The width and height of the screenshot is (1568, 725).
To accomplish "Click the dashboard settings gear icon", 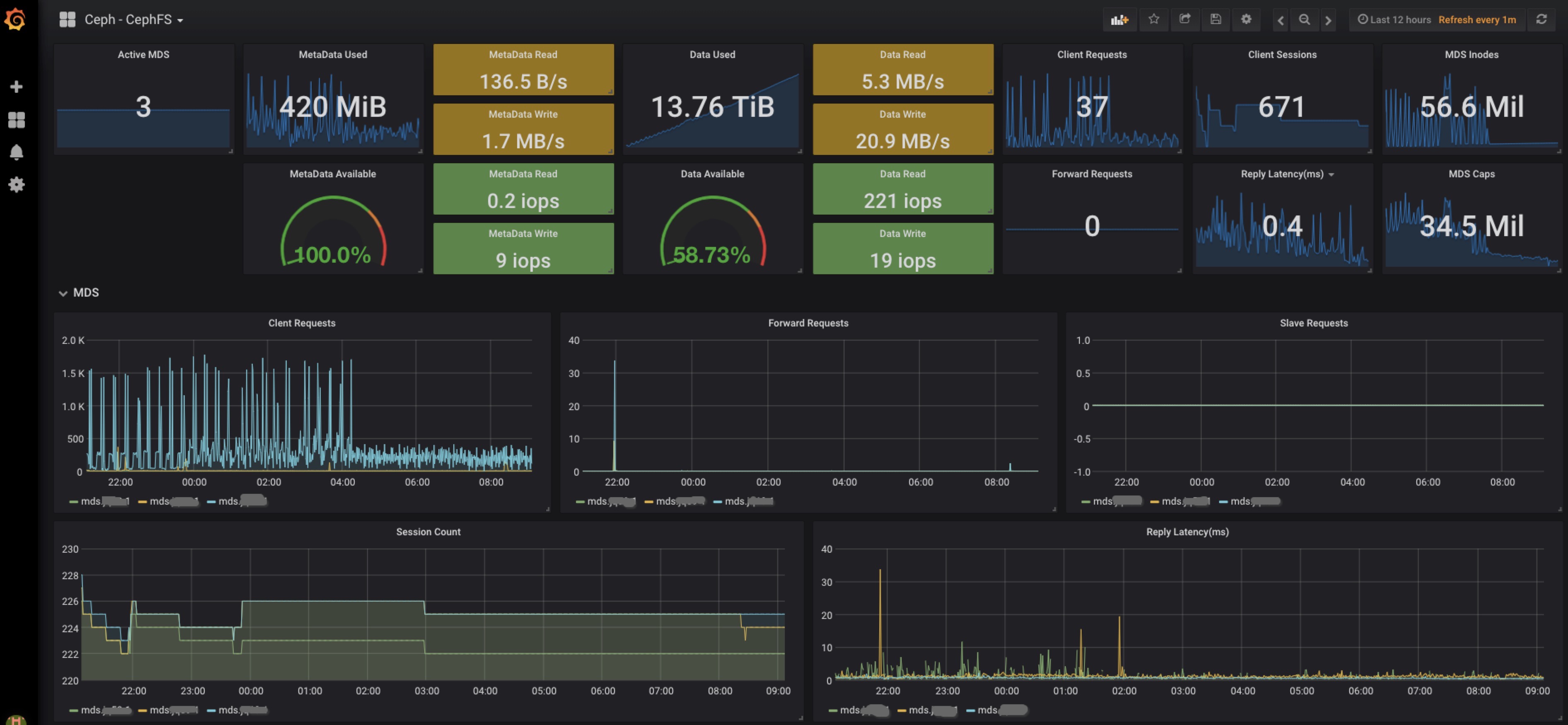I will point(1246,19).
